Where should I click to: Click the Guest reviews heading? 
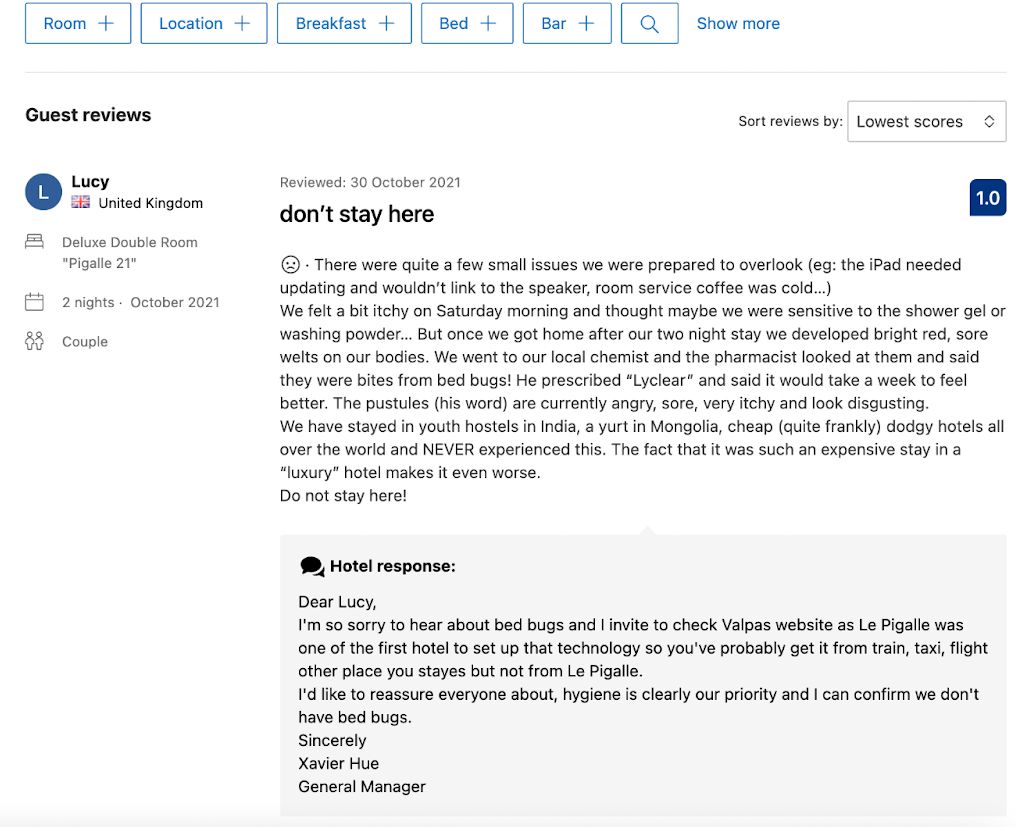[x=88, y=115]
